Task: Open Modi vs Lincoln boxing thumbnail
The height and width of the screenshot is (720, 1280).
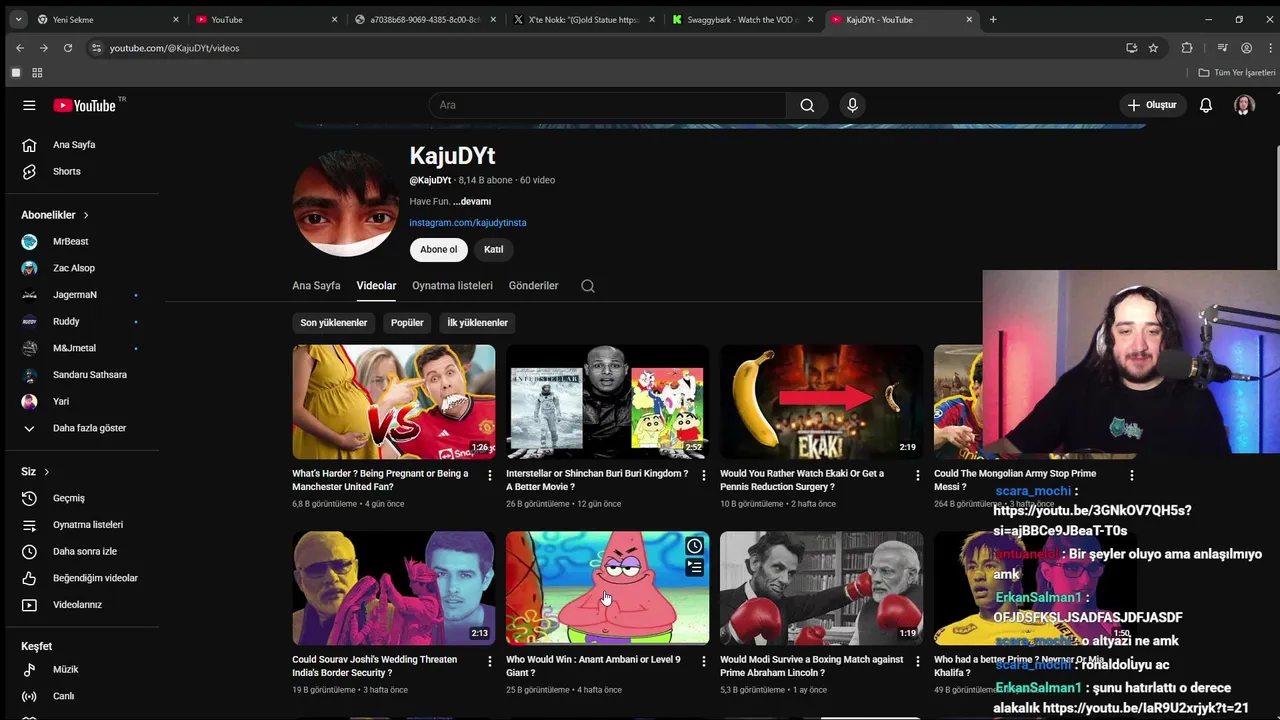Action: (821, 588)
